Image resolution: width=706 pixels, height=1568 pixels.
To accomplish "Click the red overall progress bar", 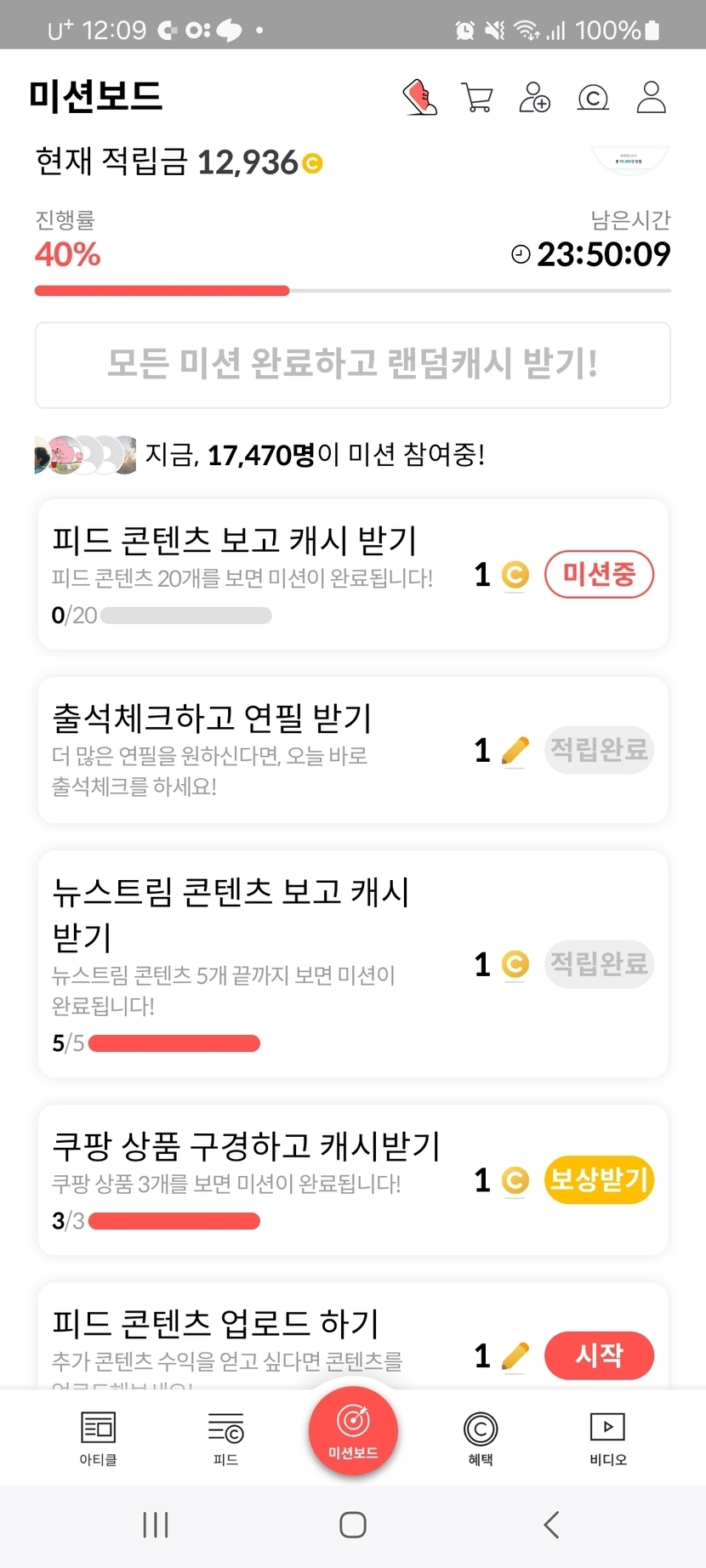I will click(x=162, y=291).
